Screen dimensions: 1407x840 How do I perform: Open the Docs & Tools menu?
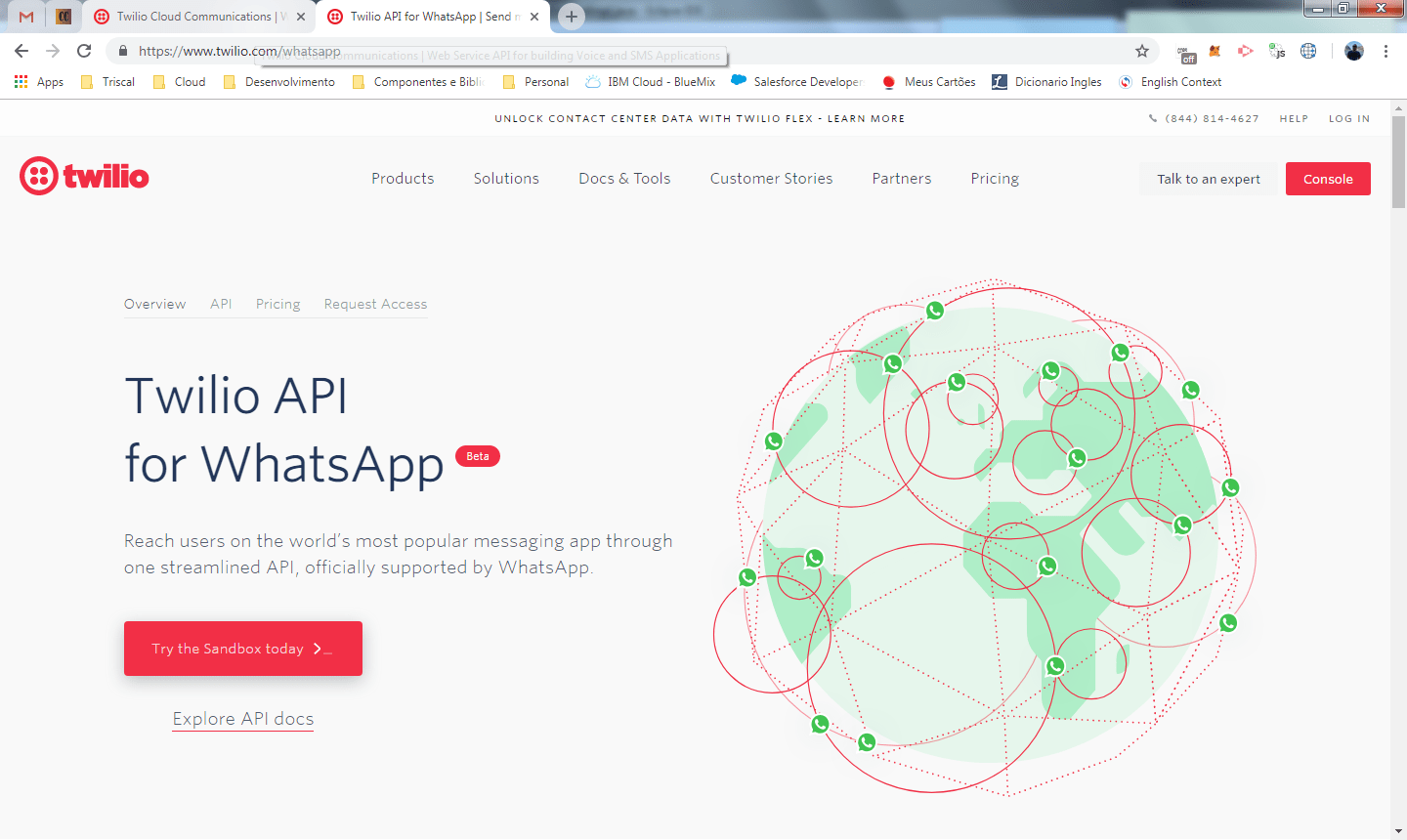click(x=624, y=179)
